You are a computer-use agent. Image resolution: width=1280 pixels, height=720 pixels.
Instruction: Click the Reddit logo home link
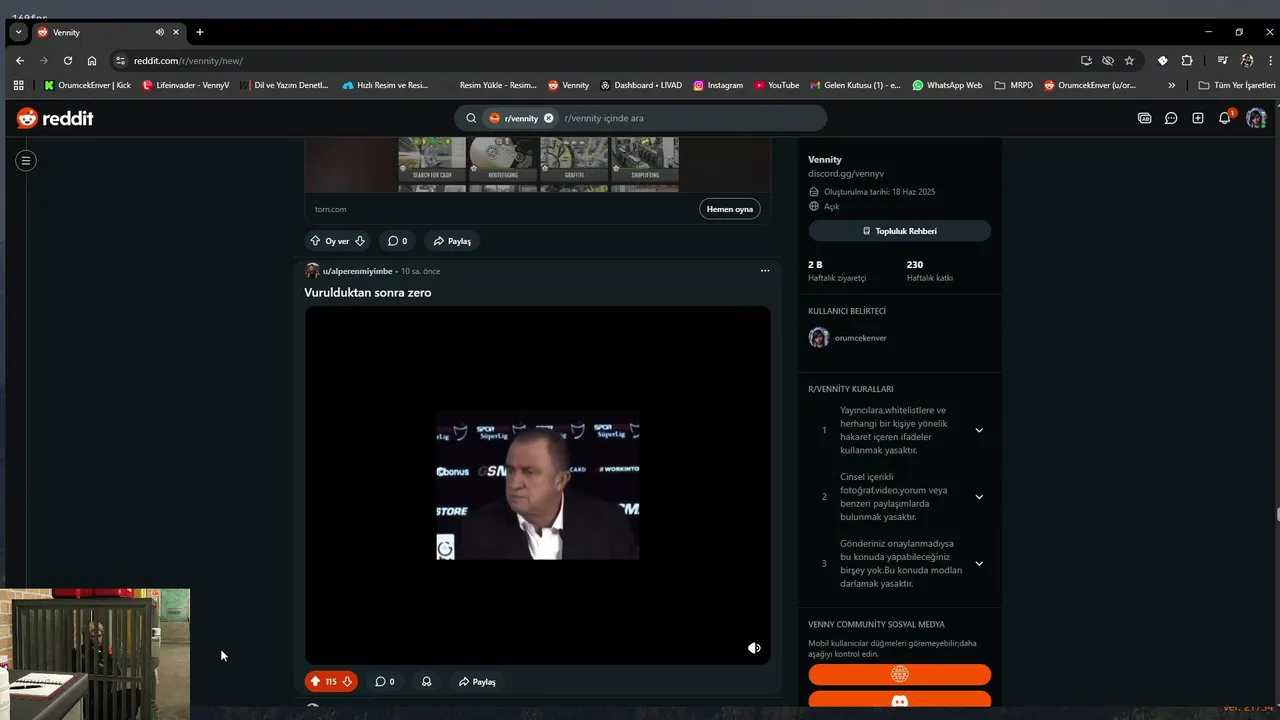55,118
